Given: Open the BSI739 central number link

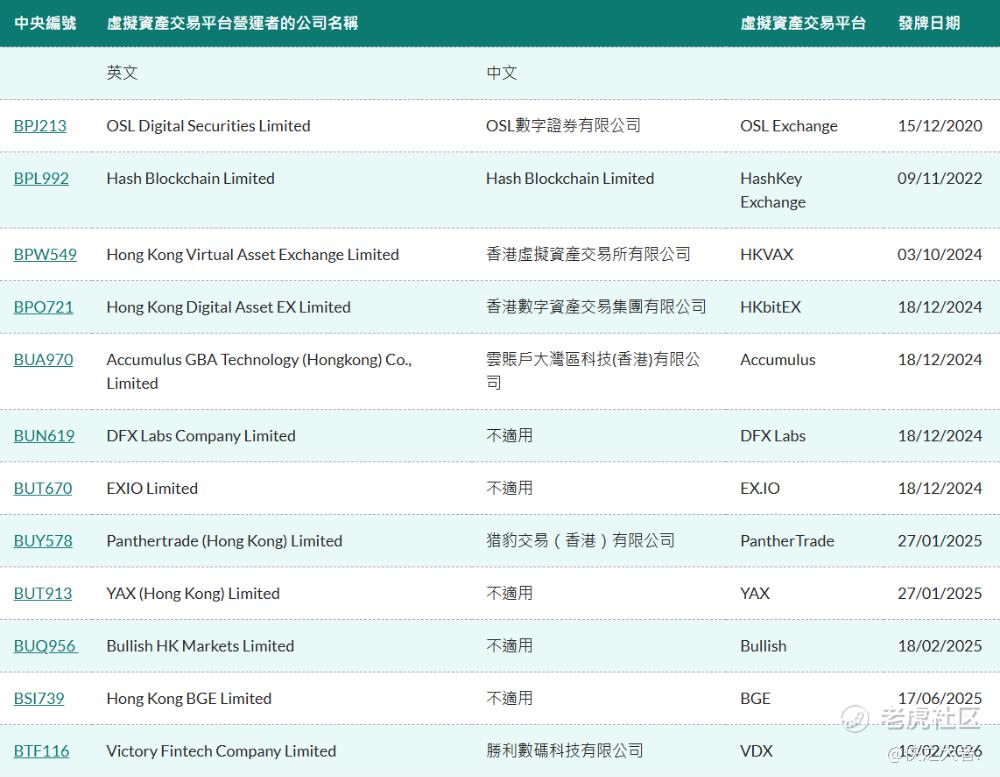Looking at the screenshot, I should (39, 699).
